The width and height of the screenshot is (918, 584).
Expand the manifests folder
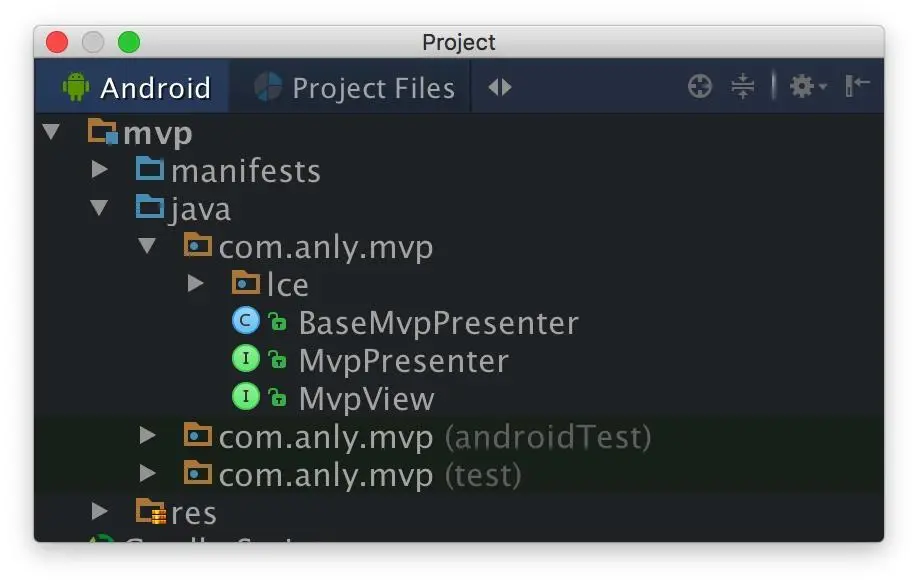100,170
